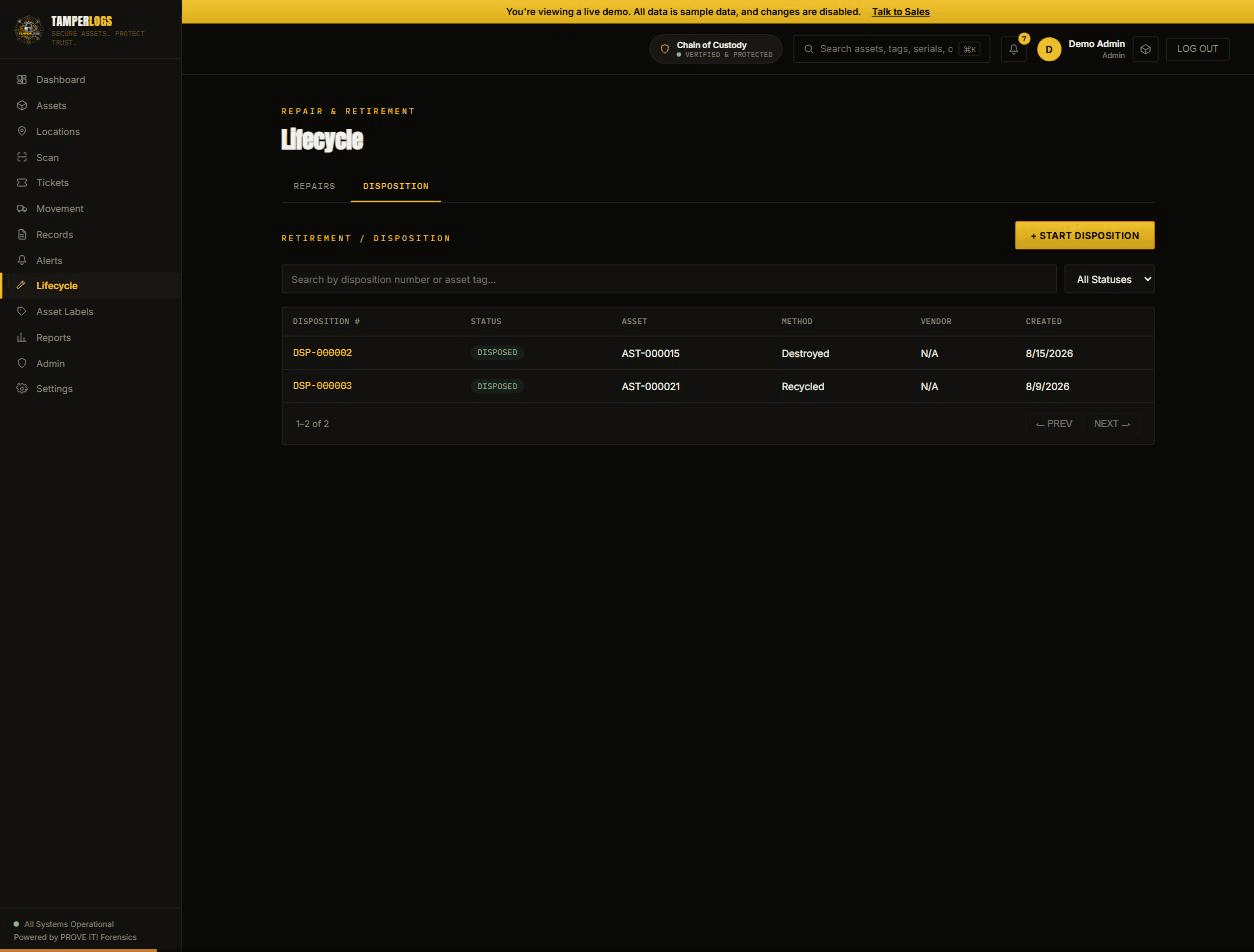
Task: Switch to the Repairs tab
Action: click(x=314, y=186)
